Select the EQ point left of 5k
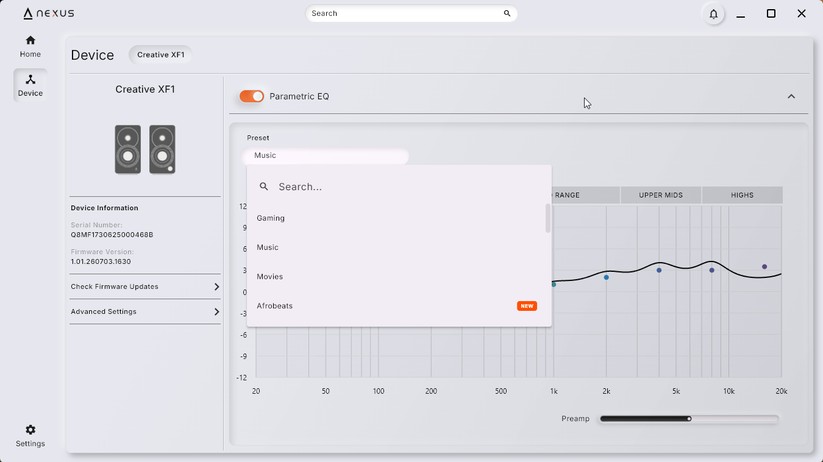 [659, 270]
